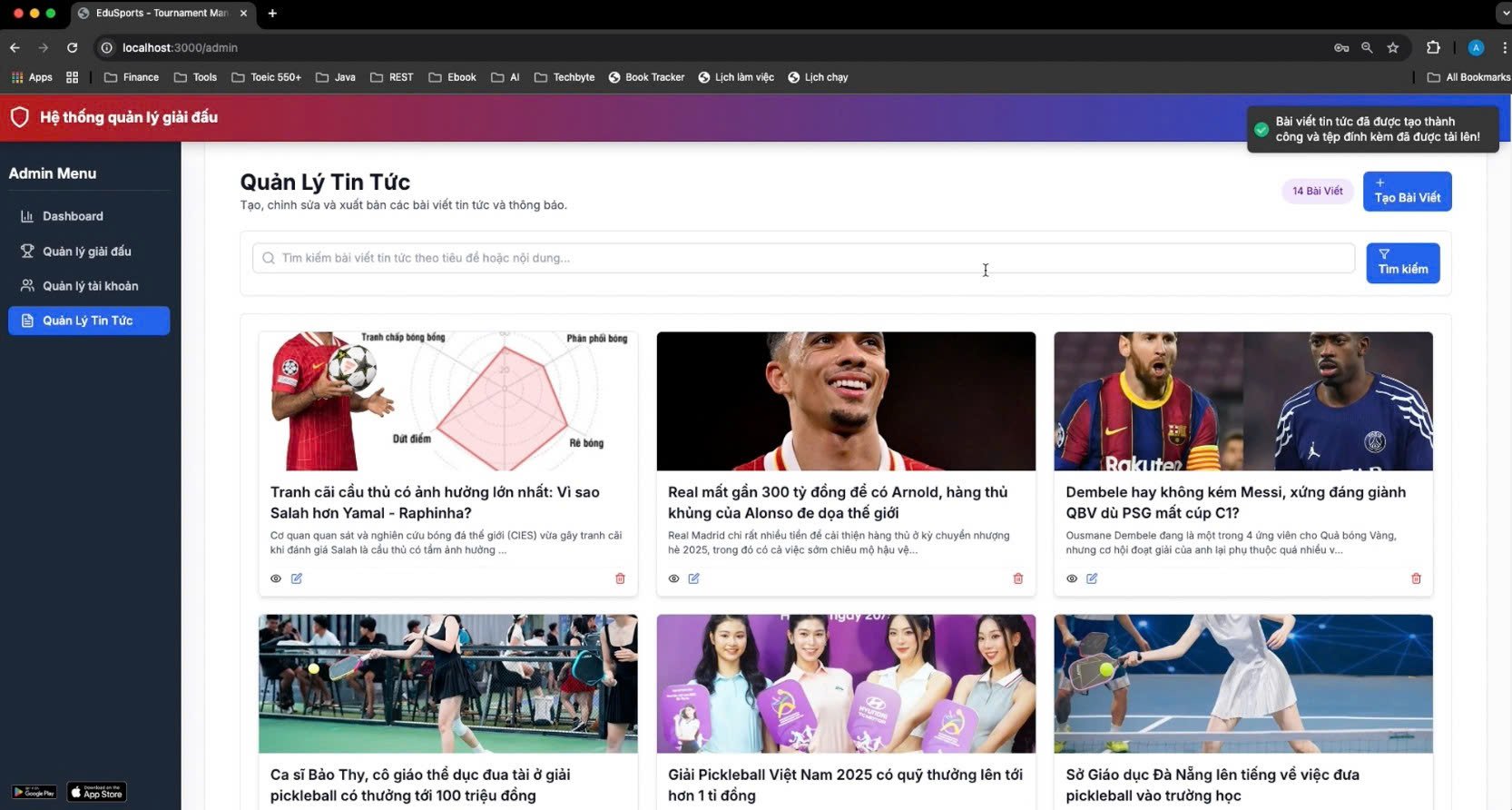View the Real mất gần 300 tỷ article
Screen dimensions: 1512x810
pos(673,578)
